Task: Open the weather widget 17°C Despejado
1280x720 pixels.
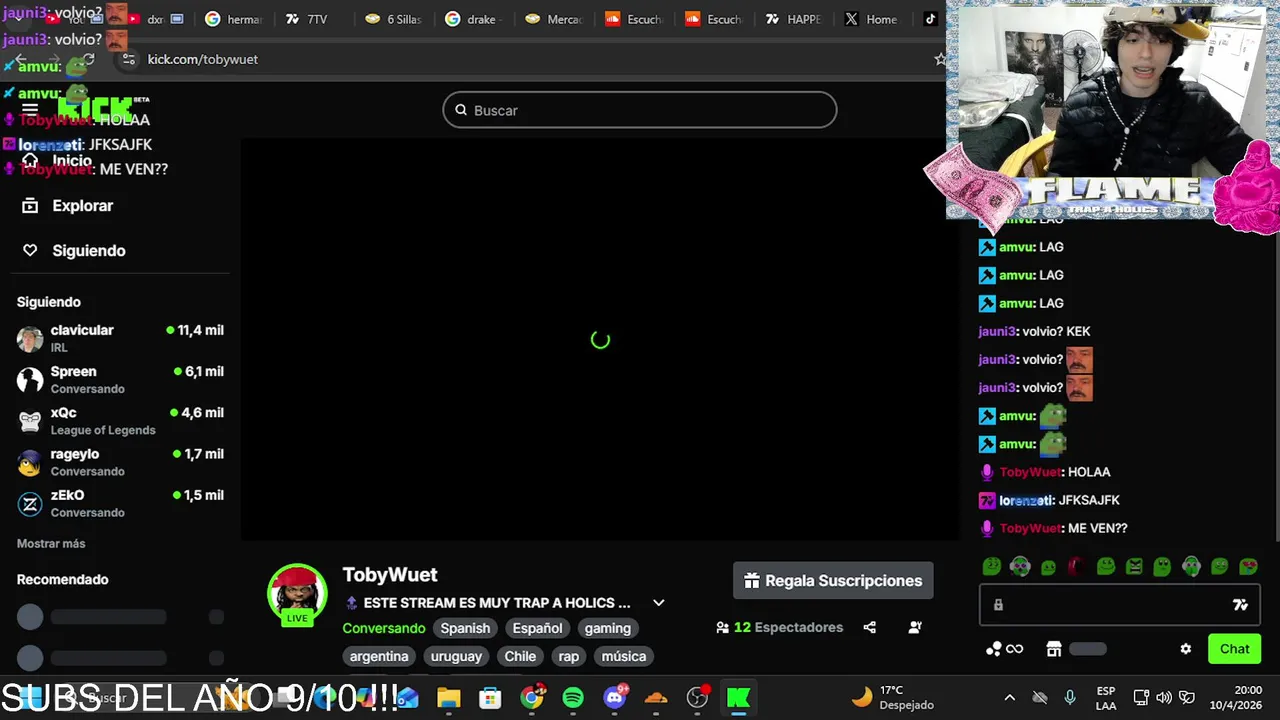Action: click(x=893, y=697)
